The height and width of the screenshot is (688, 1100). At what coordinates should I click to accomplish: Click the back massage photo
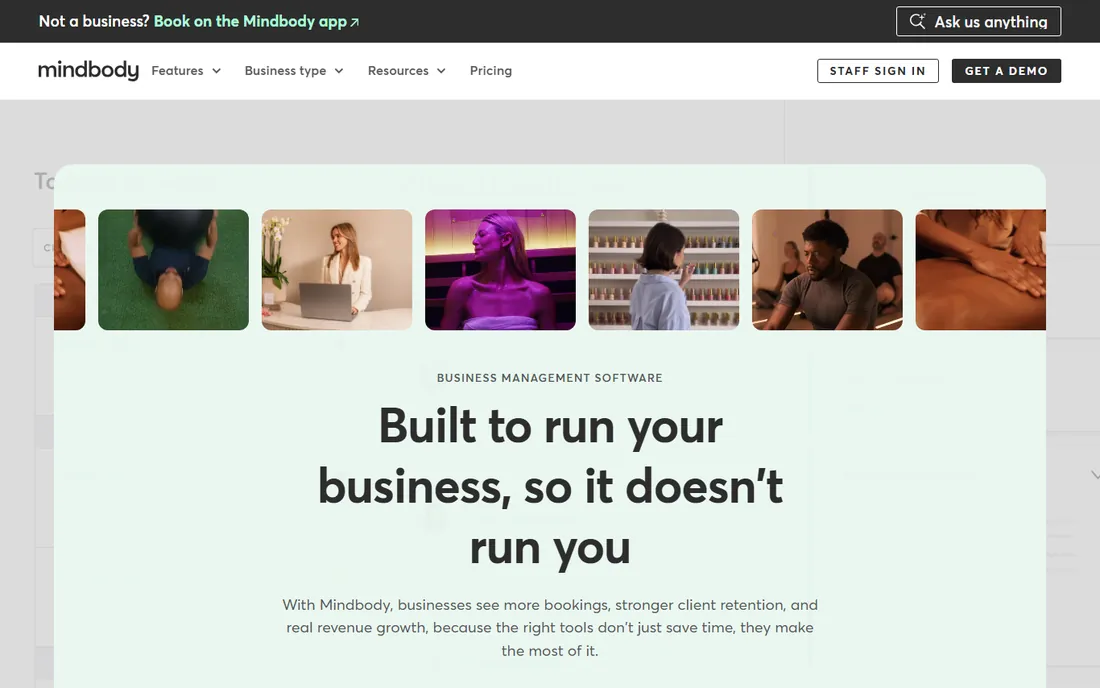pos(981,269)
